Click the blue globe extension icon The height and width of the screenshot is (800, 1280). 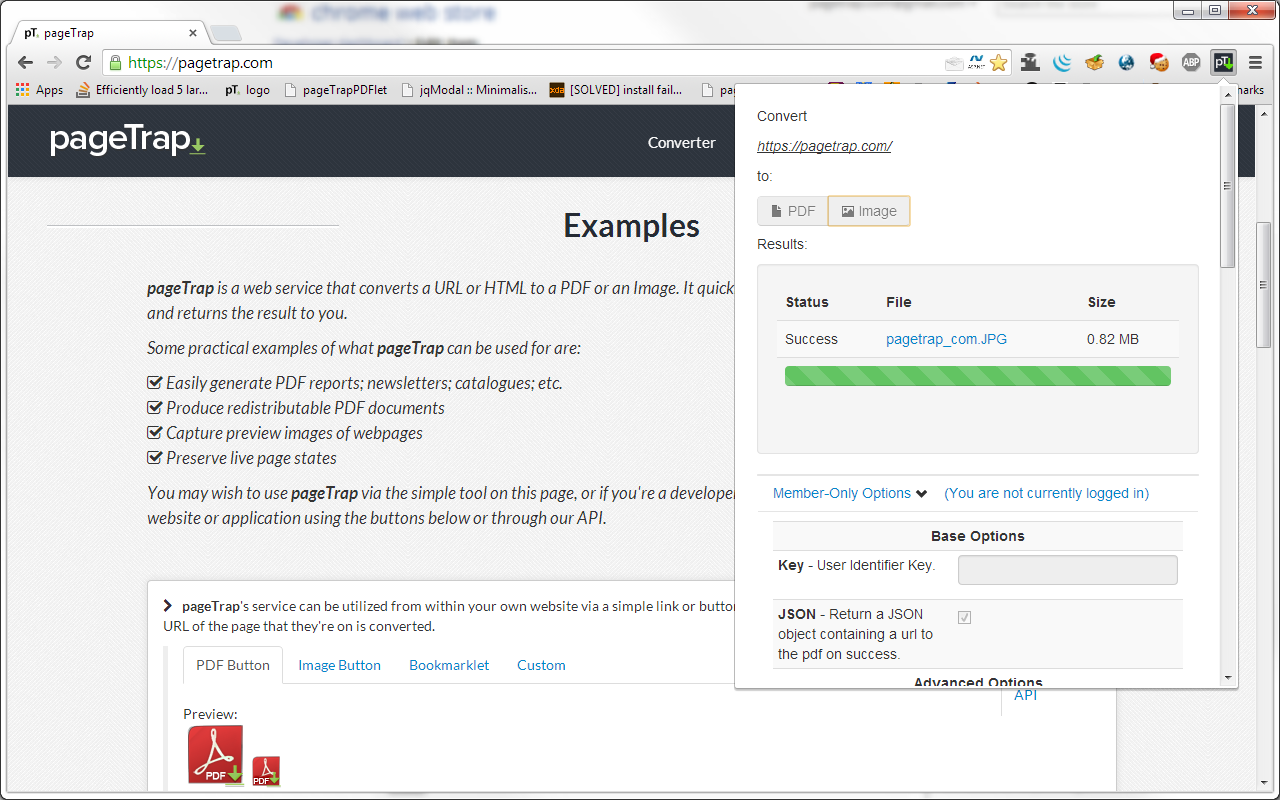1127,62
